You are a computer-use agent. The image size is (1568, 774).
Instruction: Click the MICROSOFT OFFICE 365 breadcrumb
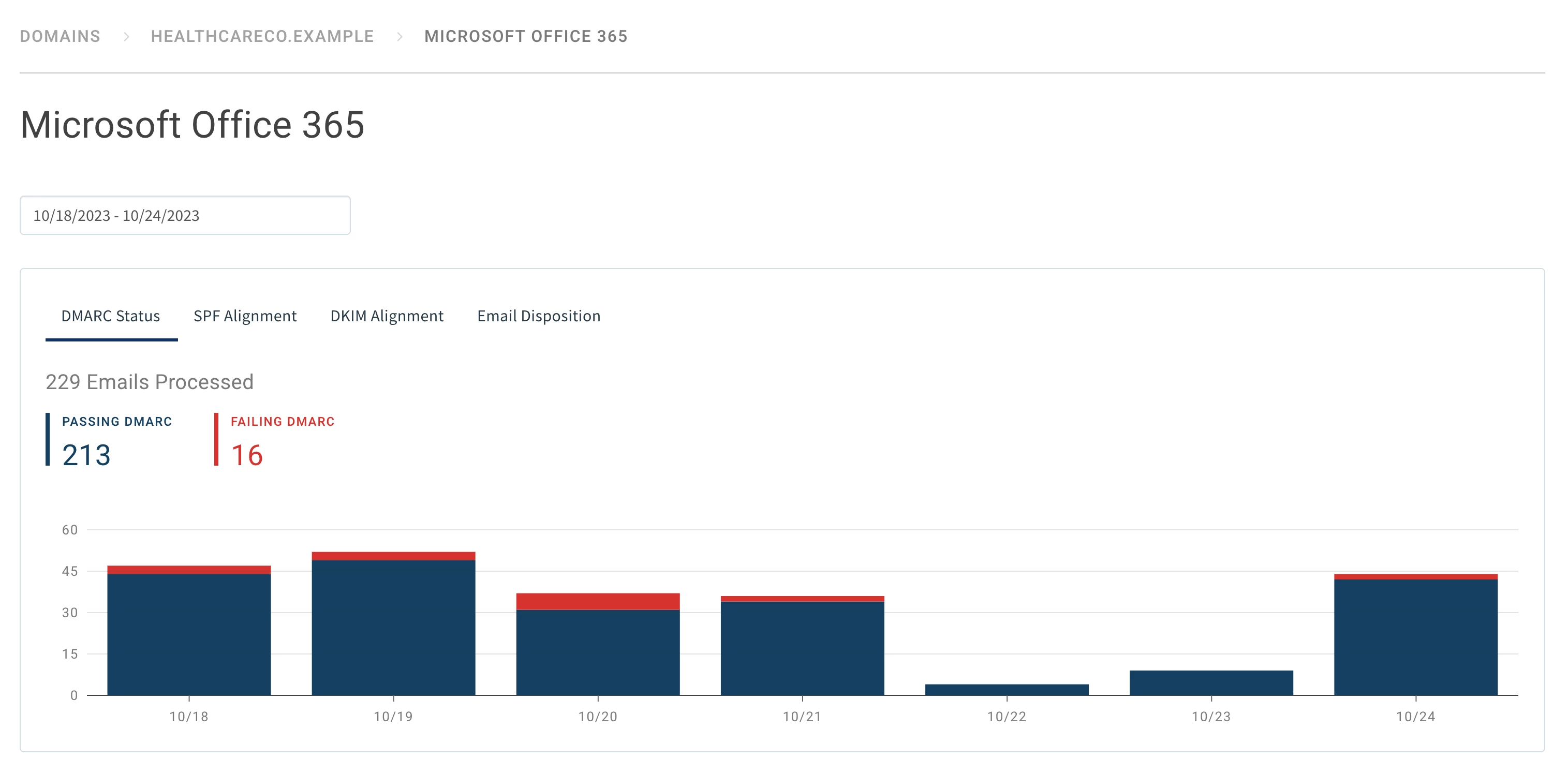click(525, 37)
